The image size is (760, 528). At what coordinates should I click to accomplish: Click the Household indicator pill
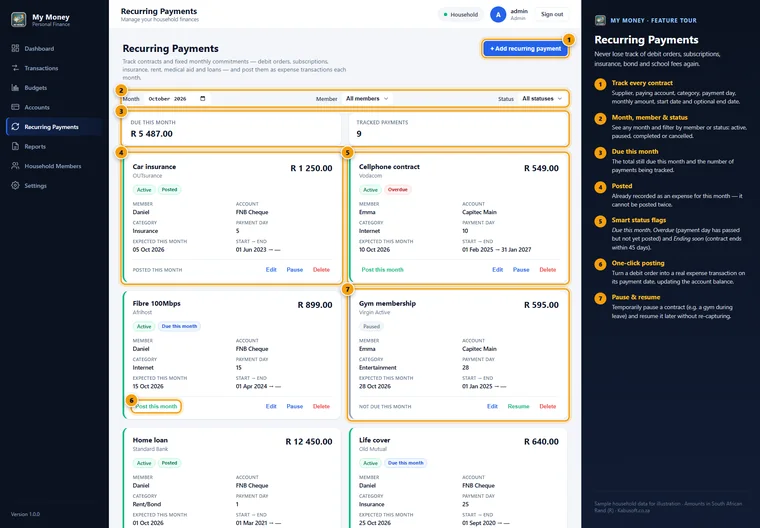(x=460, y=15)
